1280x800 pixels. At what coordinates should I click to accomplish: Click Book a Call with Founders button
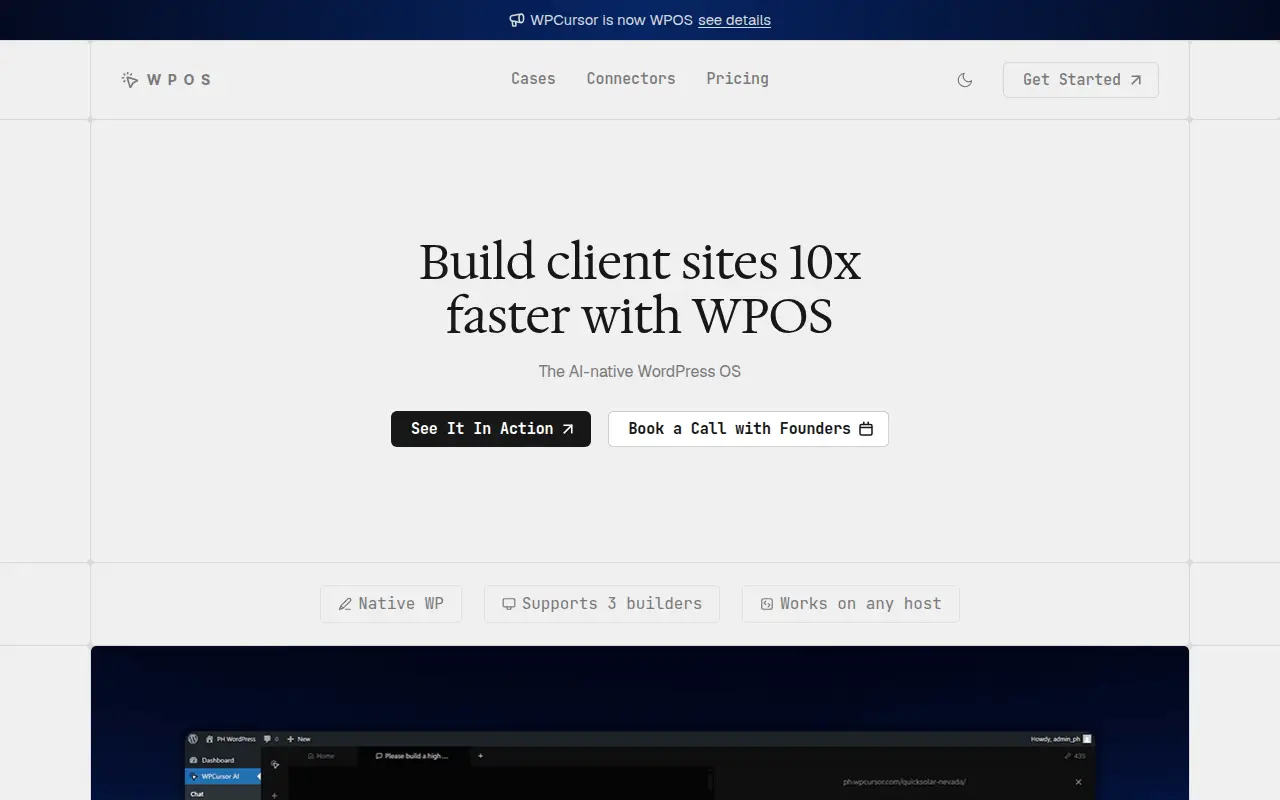pyautogui.click(x=748, y=429)
